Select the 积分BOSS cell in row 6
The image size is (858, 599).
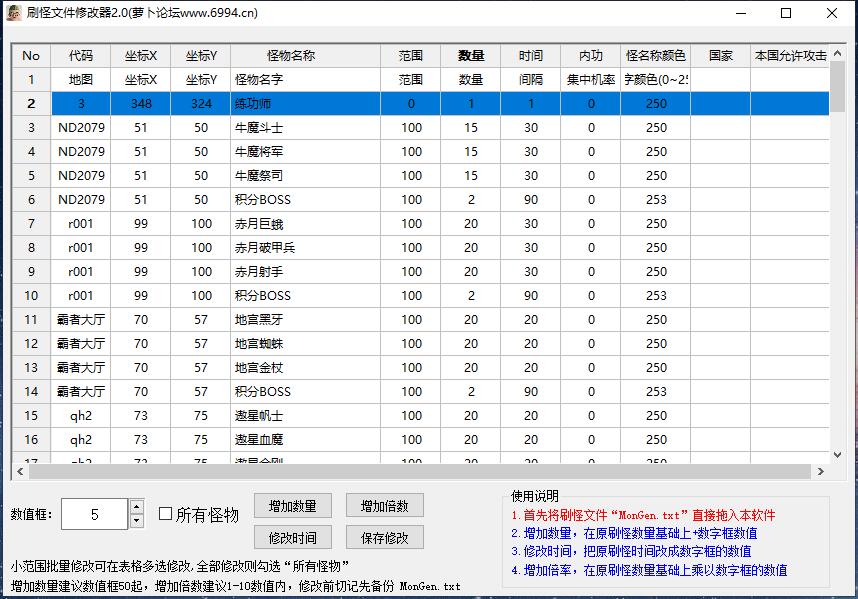(x=305, y=200)
